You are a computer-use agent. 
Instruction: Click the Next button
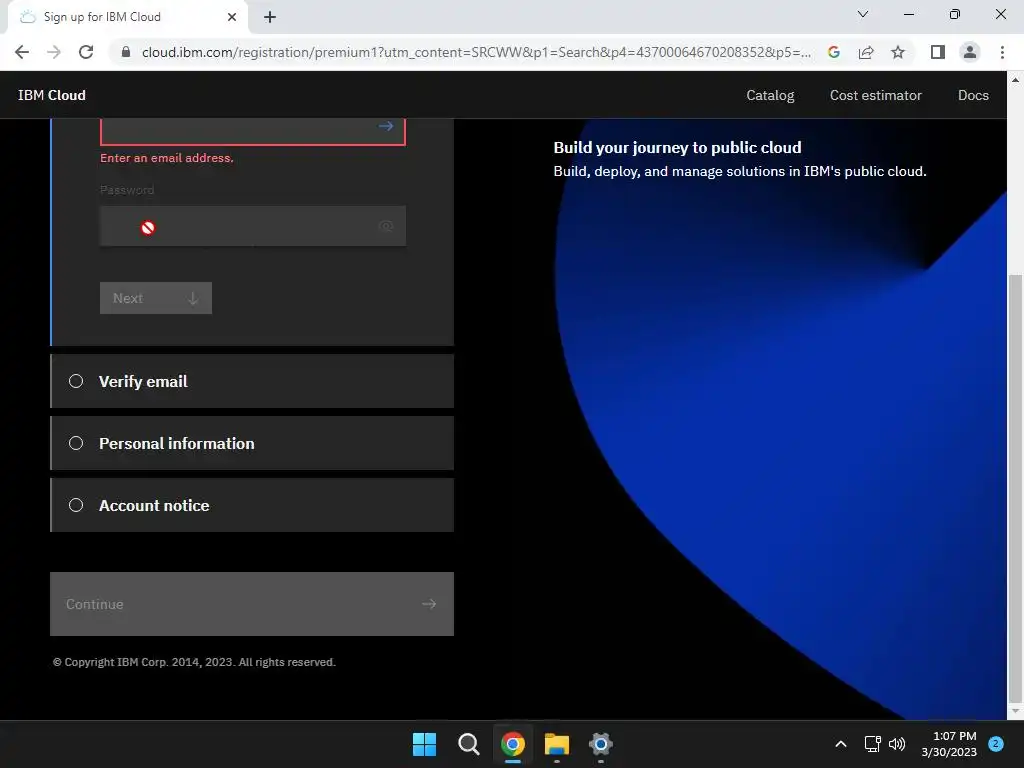point(155,298)
